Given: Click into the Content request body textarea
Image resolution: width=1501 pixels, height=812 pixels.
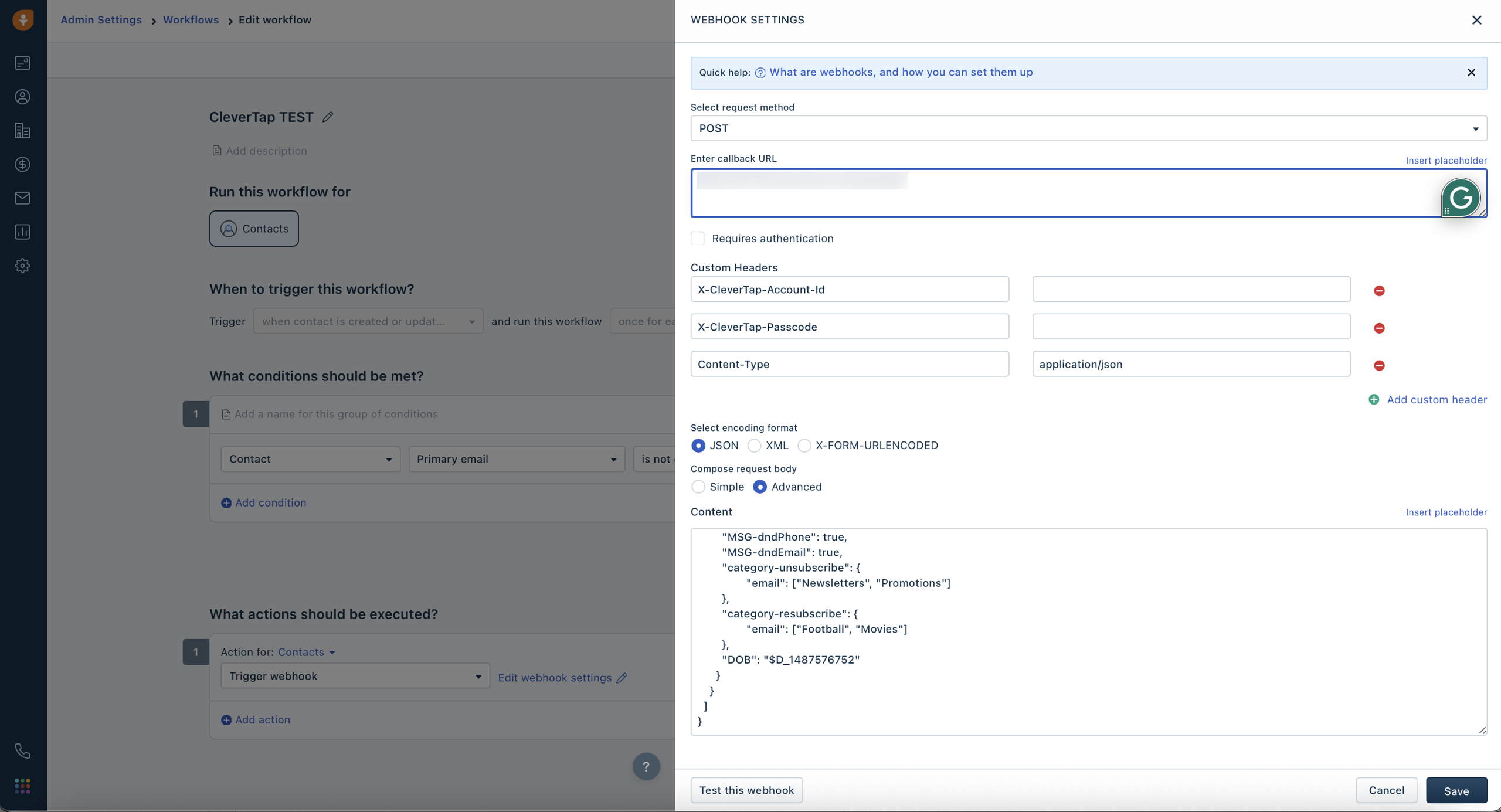Looking at the screenshot, I should click(x=1088, y=631).
